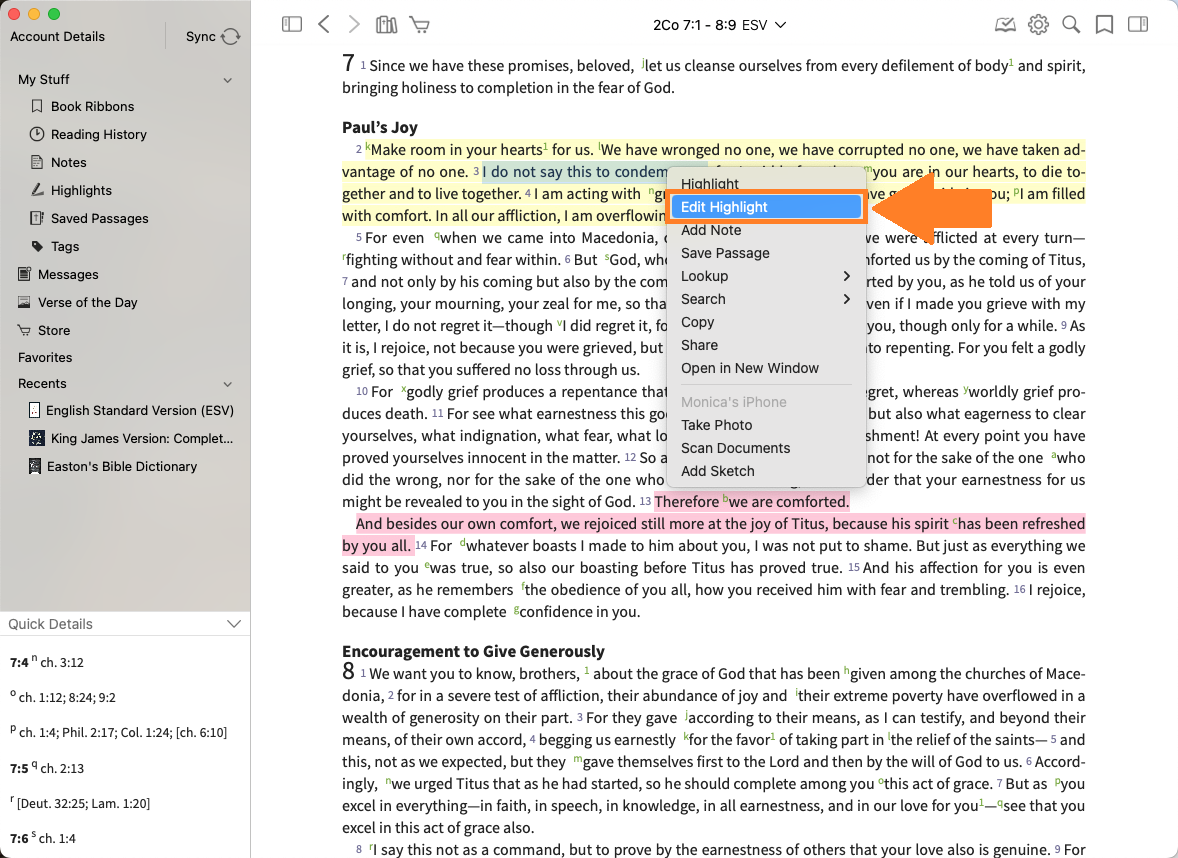Expand the Lookup submenu arrow
This screenshot has width=1178, height=858.
847,276
